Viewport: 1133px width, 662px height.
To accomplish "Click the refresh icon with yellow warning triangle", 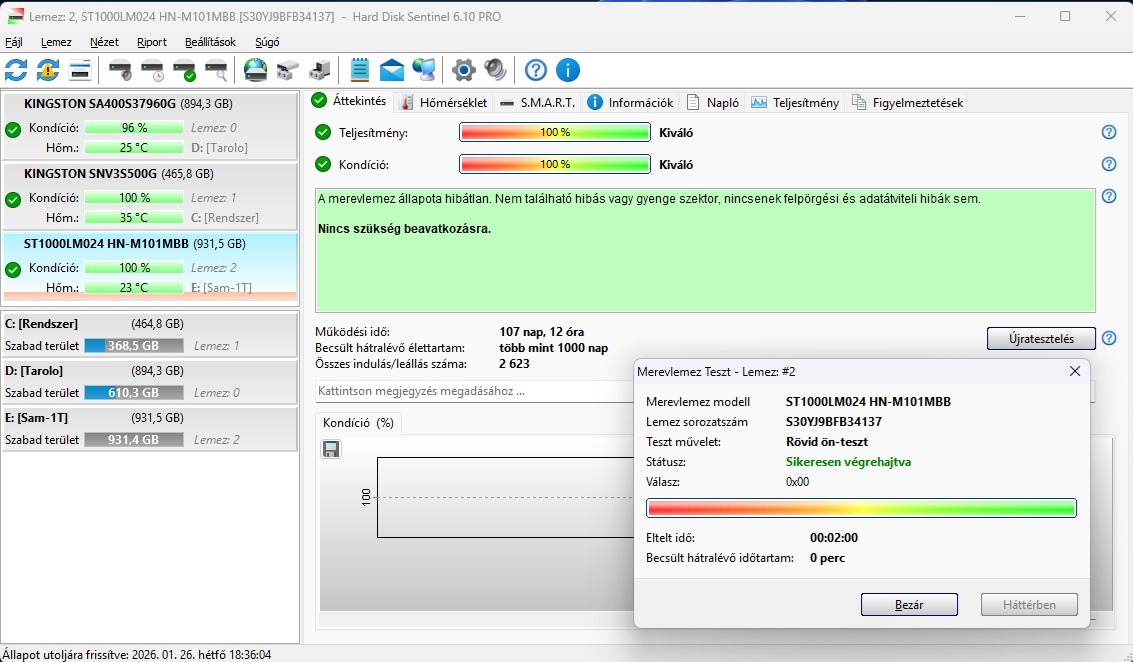I will point(48,70).
